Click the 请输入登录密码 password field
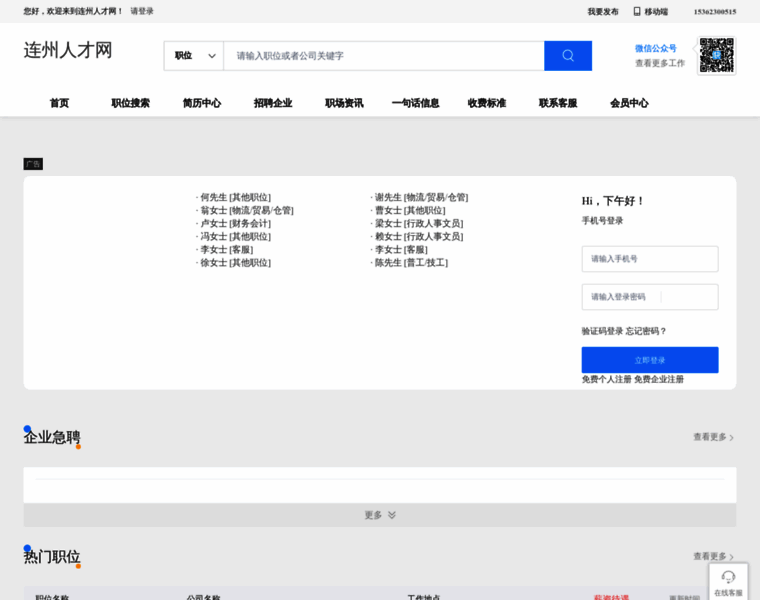The width and height of the screenshot is (760, 600). point(649,297)
